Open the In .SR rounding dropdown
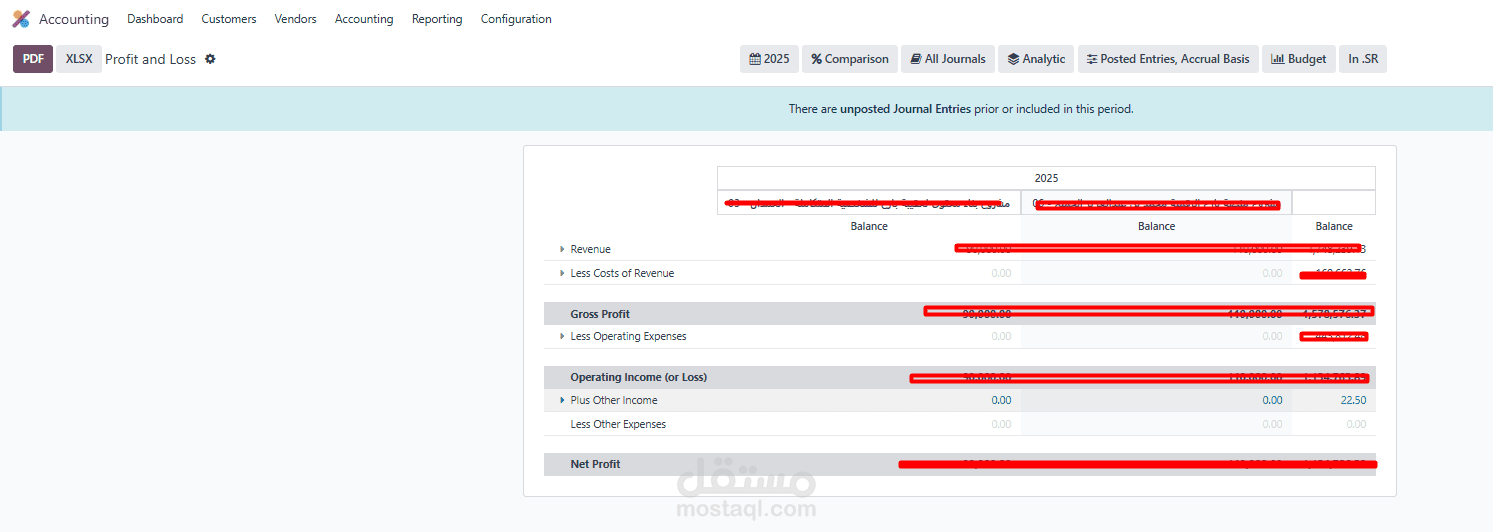 coord(1363,59)
